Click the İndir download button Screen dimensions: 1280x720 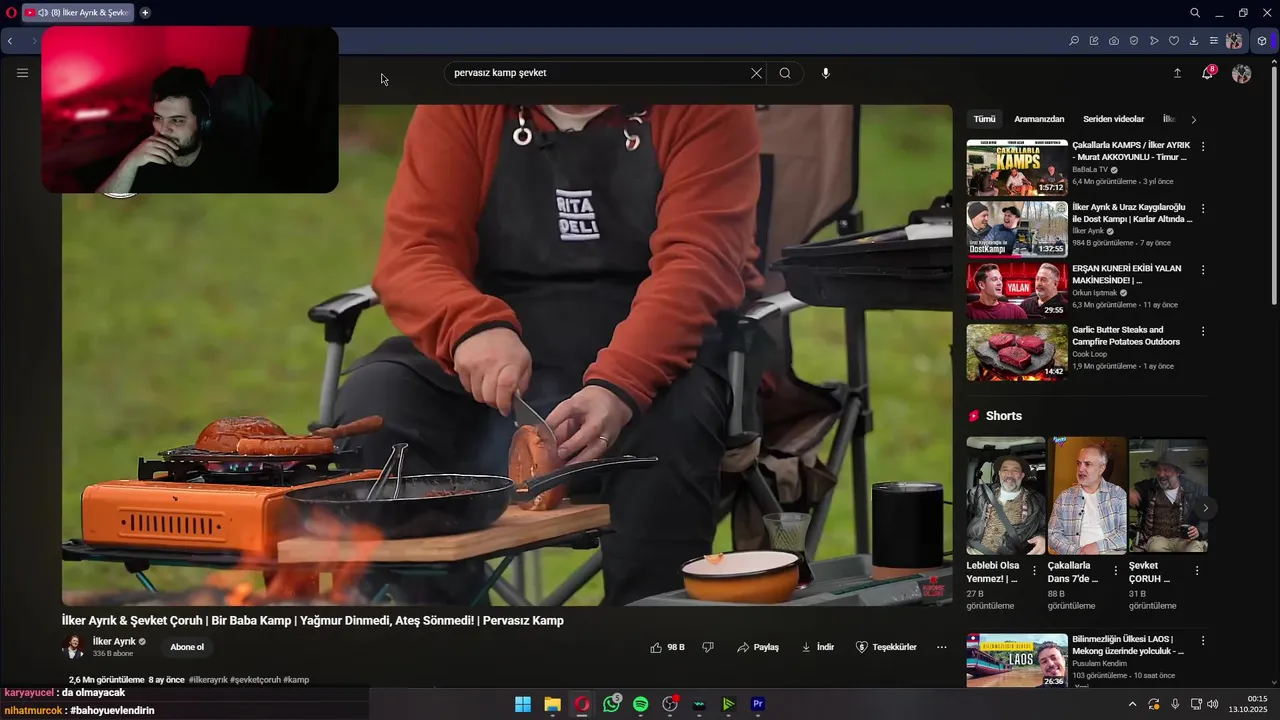(x=818, y=647)
